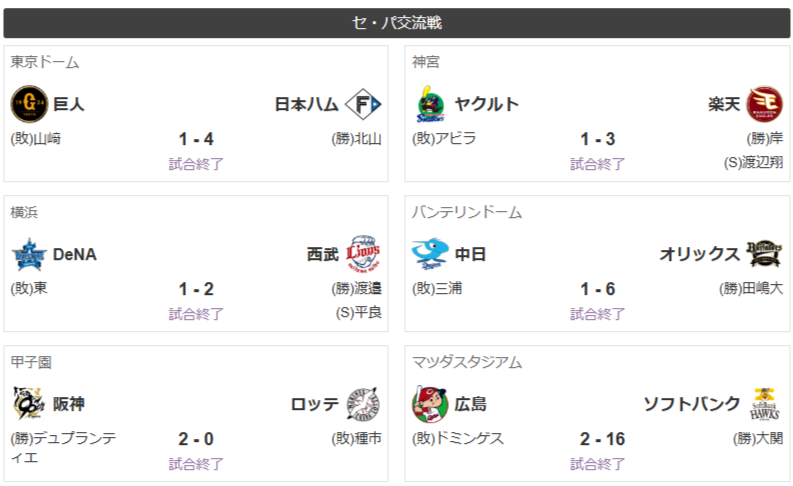Screen dimensions: 793x486
Task: Open 試合終了 link for 巨人 vs 日本ハム
Action: [196, 164]
